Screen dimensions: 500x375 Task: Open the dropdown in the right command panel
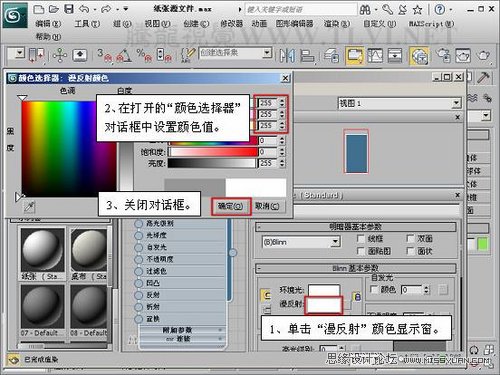click(x=486, y=116)
